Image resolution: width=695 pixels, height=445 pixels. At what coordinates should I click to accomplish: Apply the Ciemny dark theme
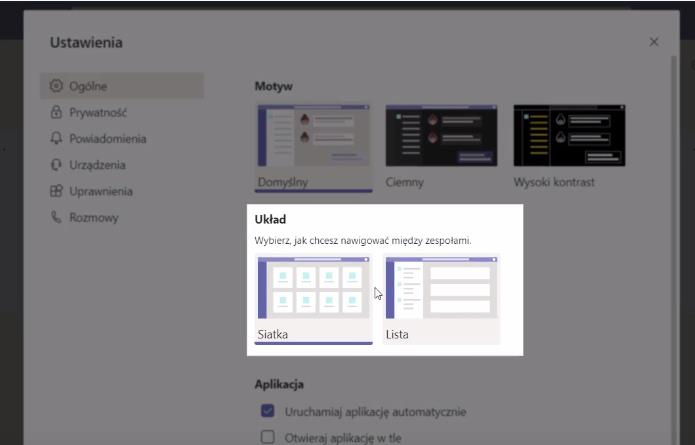(441, 136)
